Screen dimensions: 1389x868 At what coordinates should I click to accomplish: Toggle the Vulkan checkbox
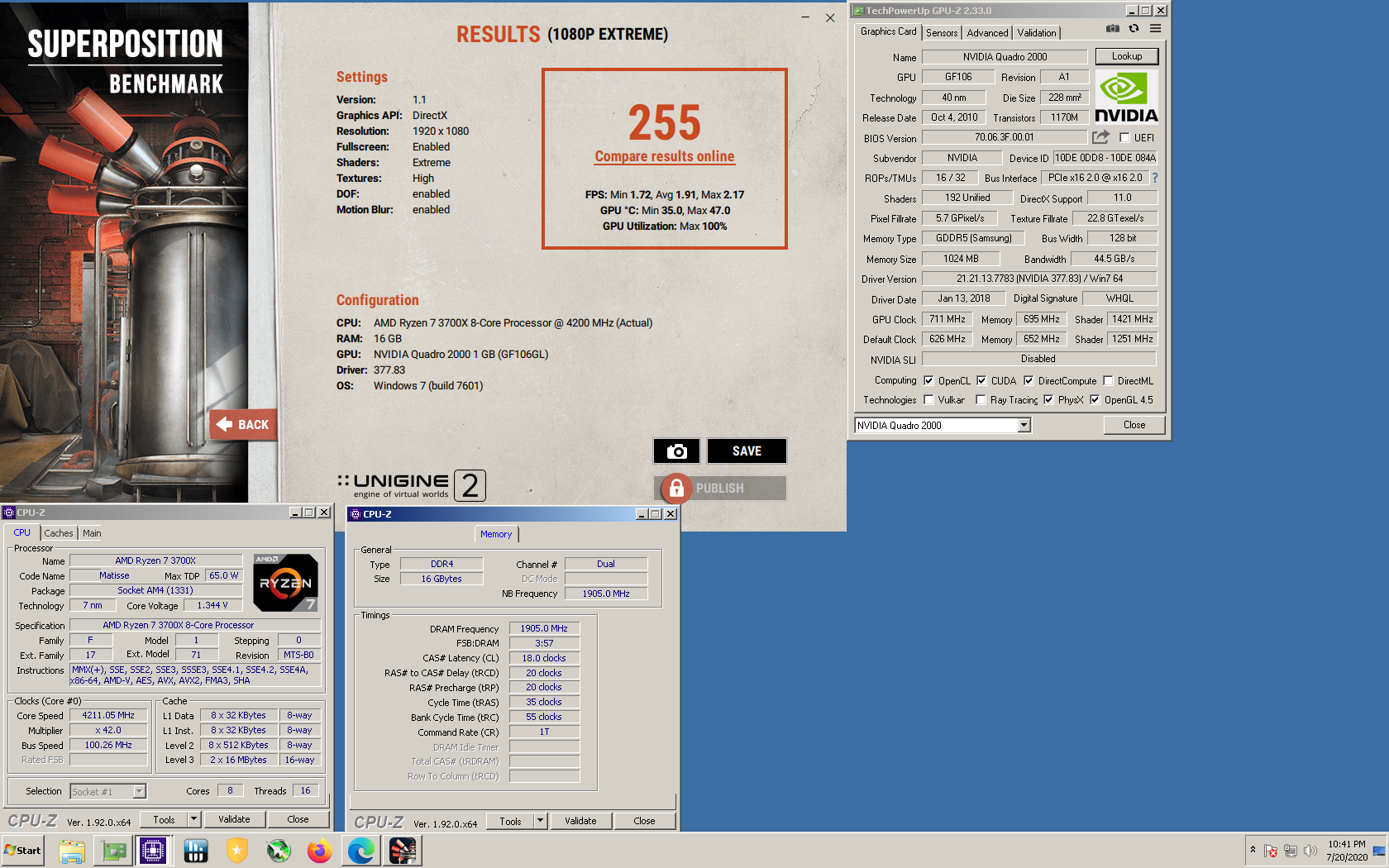pyautogui.click(x=928, y=400)
